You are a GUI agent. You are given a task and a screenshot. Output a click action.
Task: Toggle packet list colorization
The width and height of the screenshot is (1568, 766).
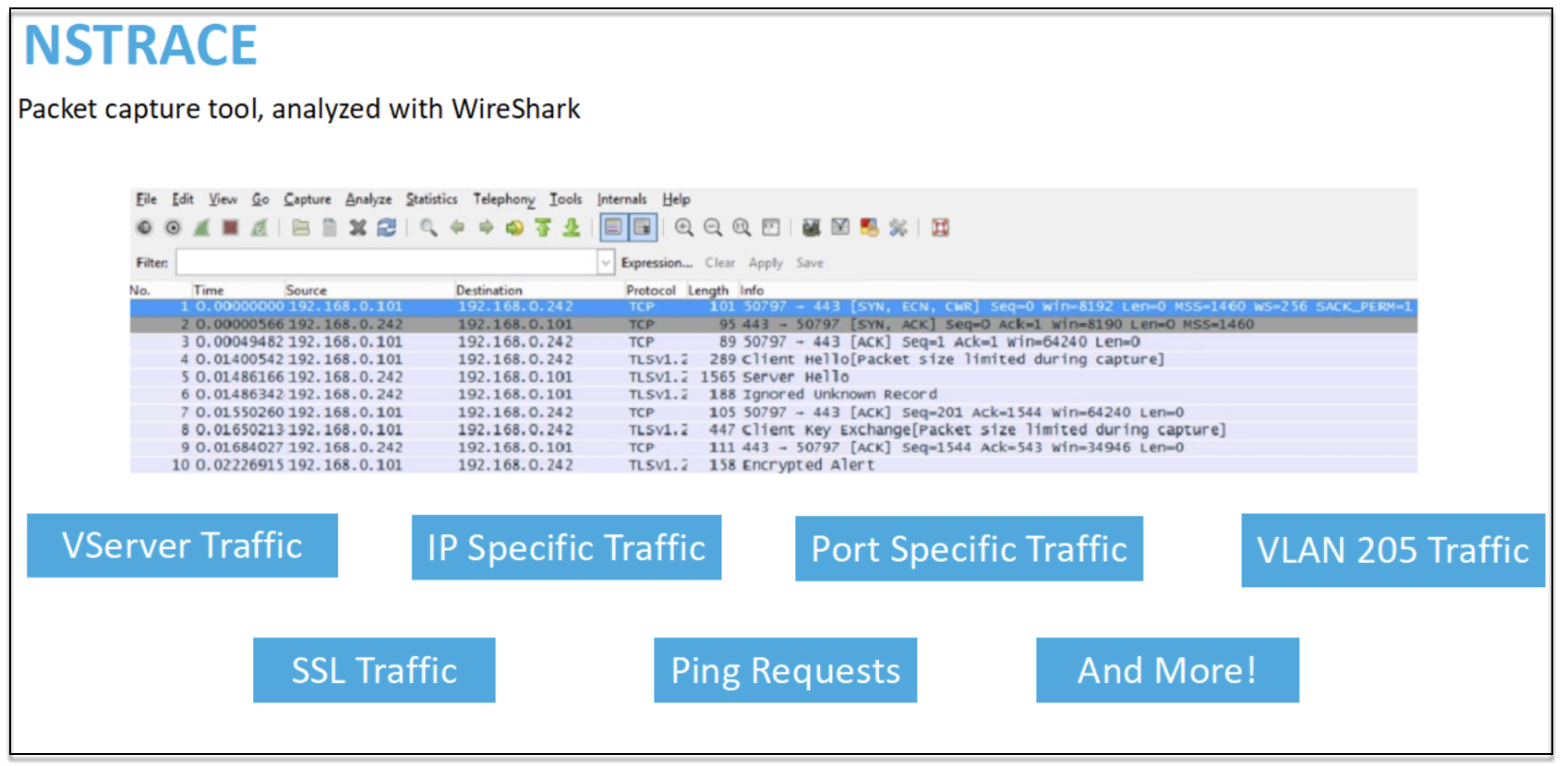613,227
